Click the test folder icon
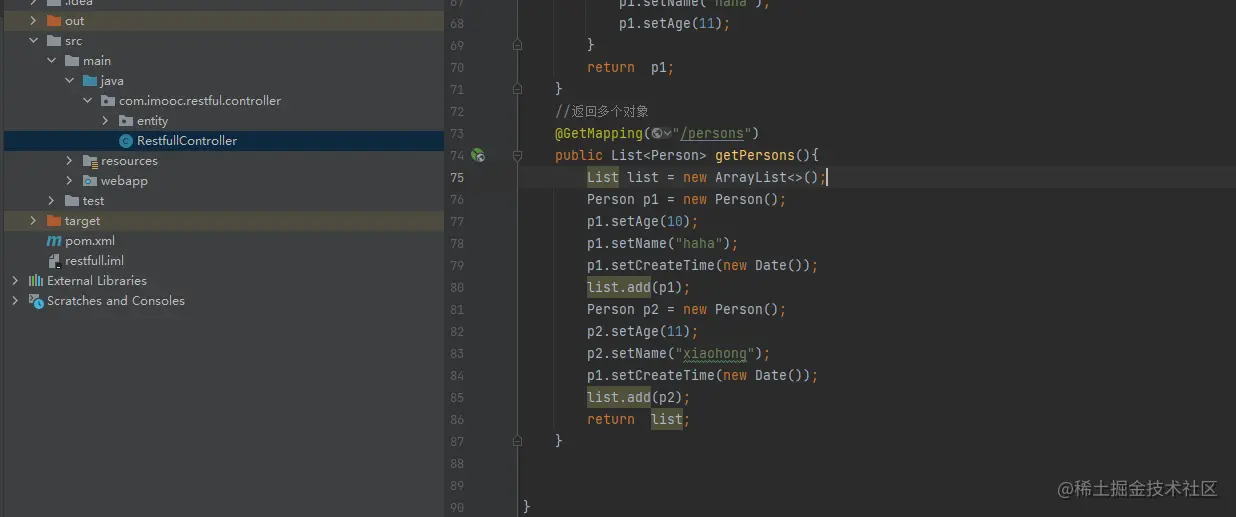 point(71,201)
